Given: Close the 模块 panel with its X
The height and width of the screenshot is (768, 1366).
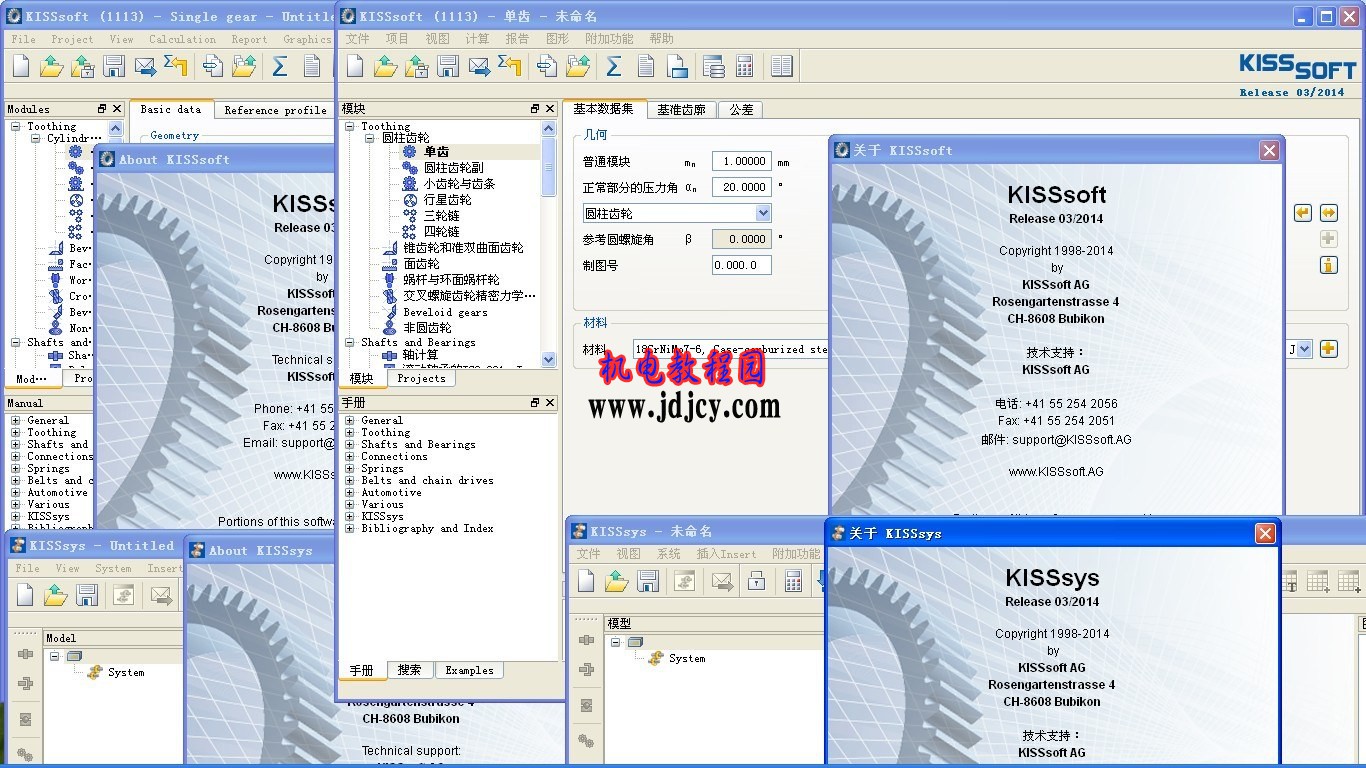Looking at the screenshot, I should pos(551,109).
